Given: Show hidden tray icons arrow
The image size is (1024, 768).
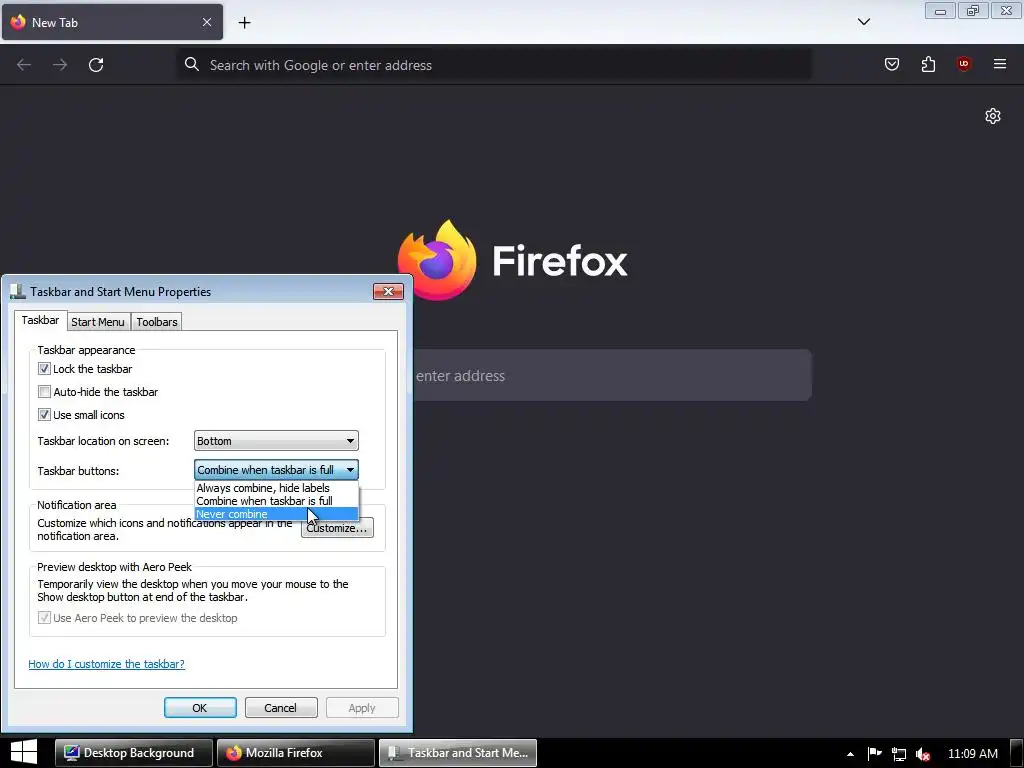Looking at the screenshot, I should (850, 754).
